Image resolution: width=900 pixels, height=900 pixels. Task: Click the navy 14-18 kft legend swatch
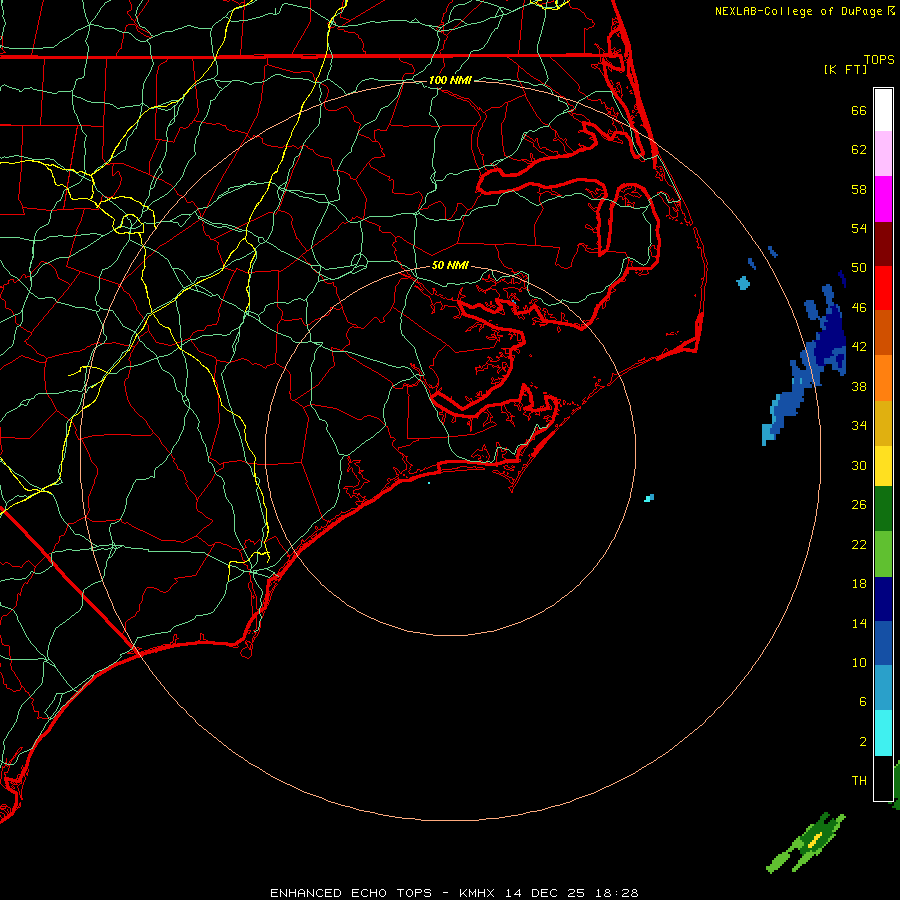[883, 599]
